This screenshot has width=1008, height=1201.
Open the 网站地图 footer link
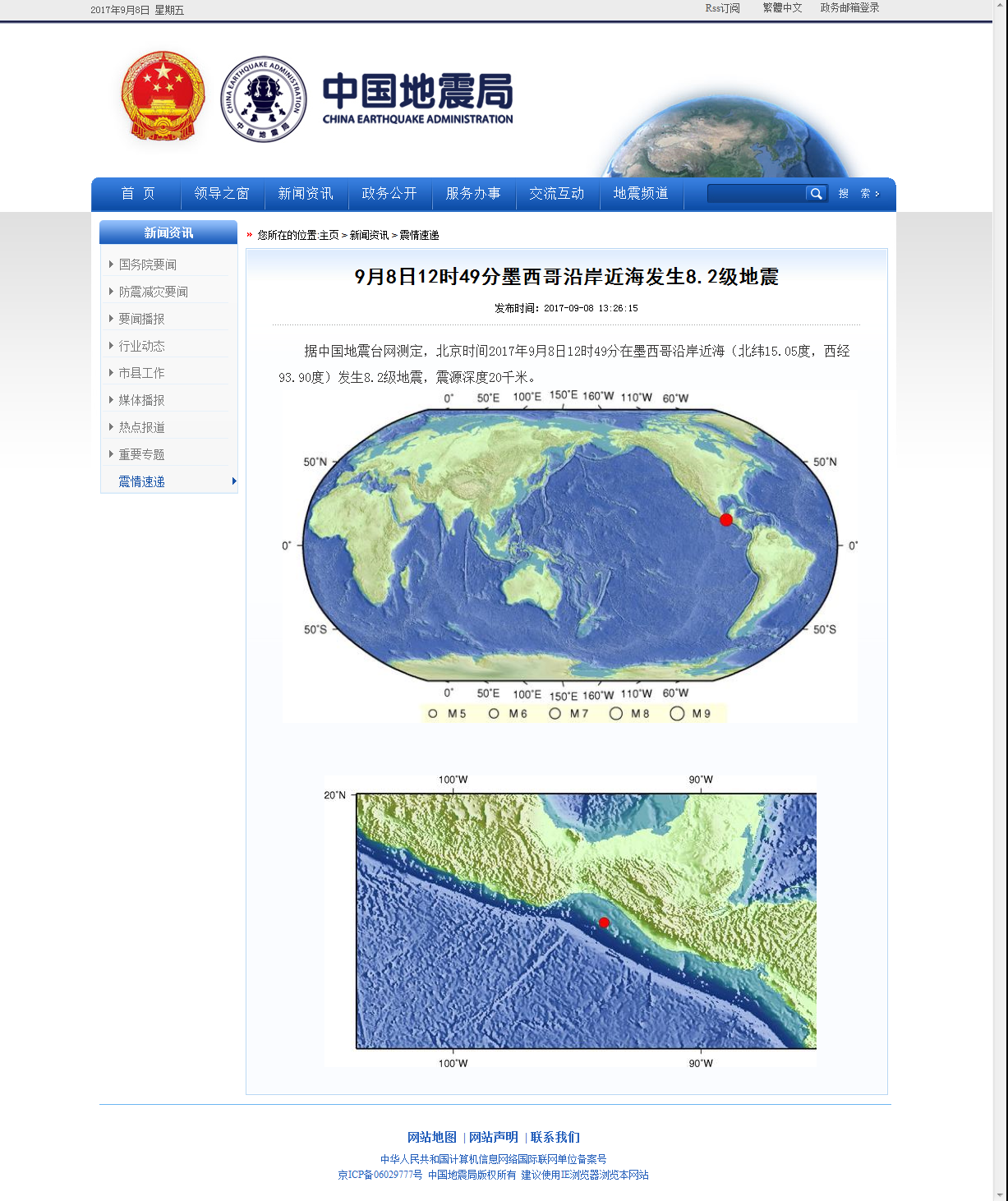pyautogui.click(x=431, y=1138)
